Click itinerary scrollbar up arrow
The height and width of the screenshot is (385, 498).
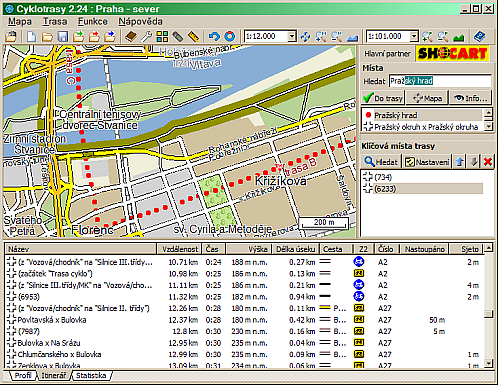(x=488, y=247)
